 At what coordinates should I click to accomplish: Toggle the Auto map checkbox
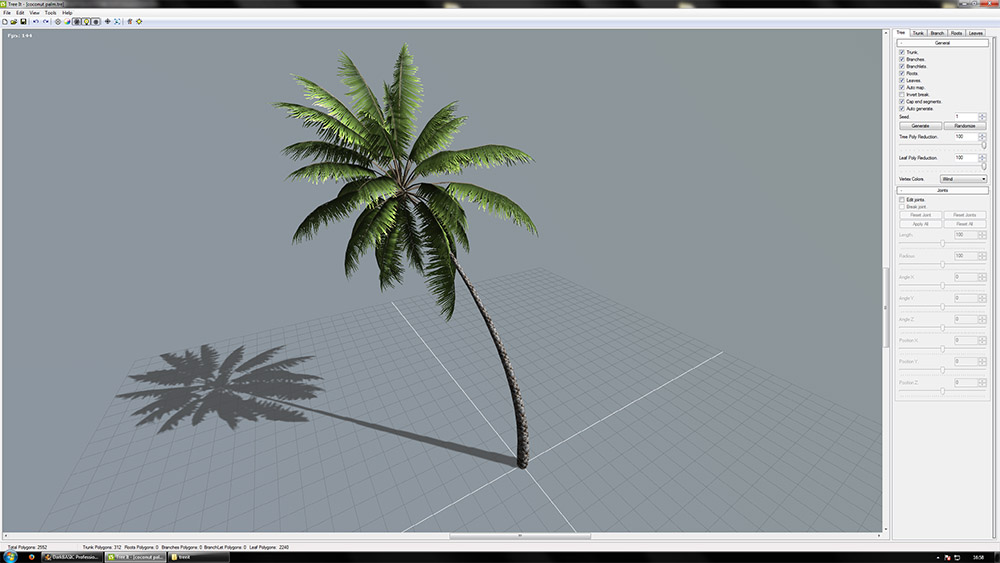tap(902, 87)
